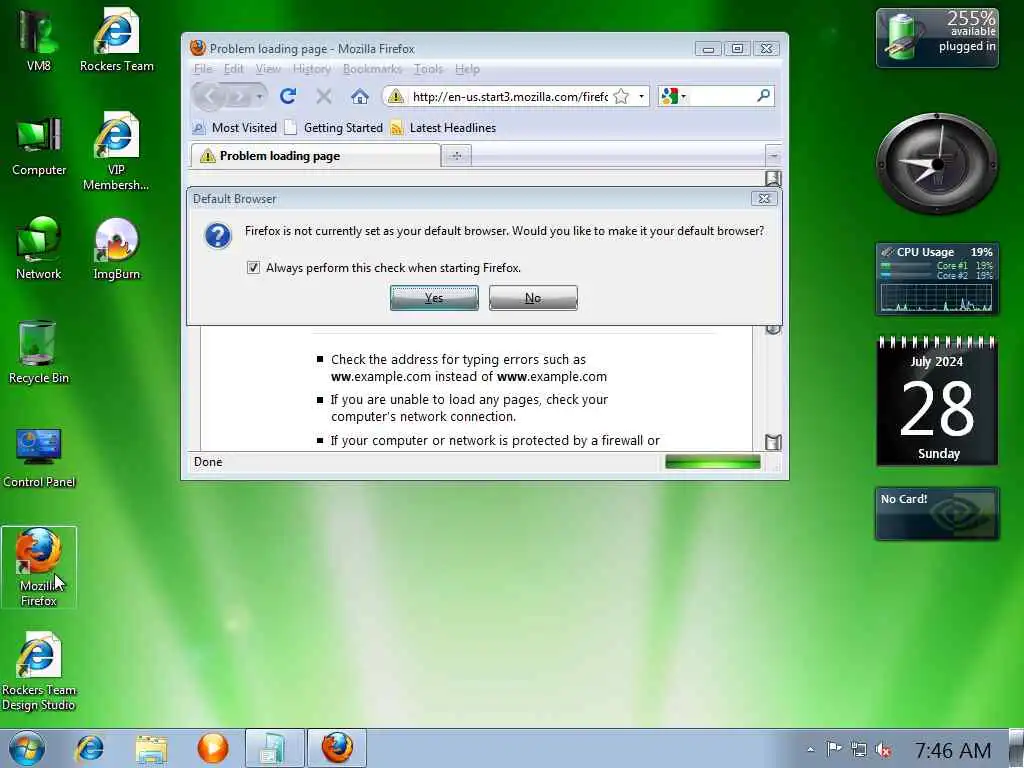1024x768 pixels.
Task: Click the Firefox Reload button
Action: (288, 97)
